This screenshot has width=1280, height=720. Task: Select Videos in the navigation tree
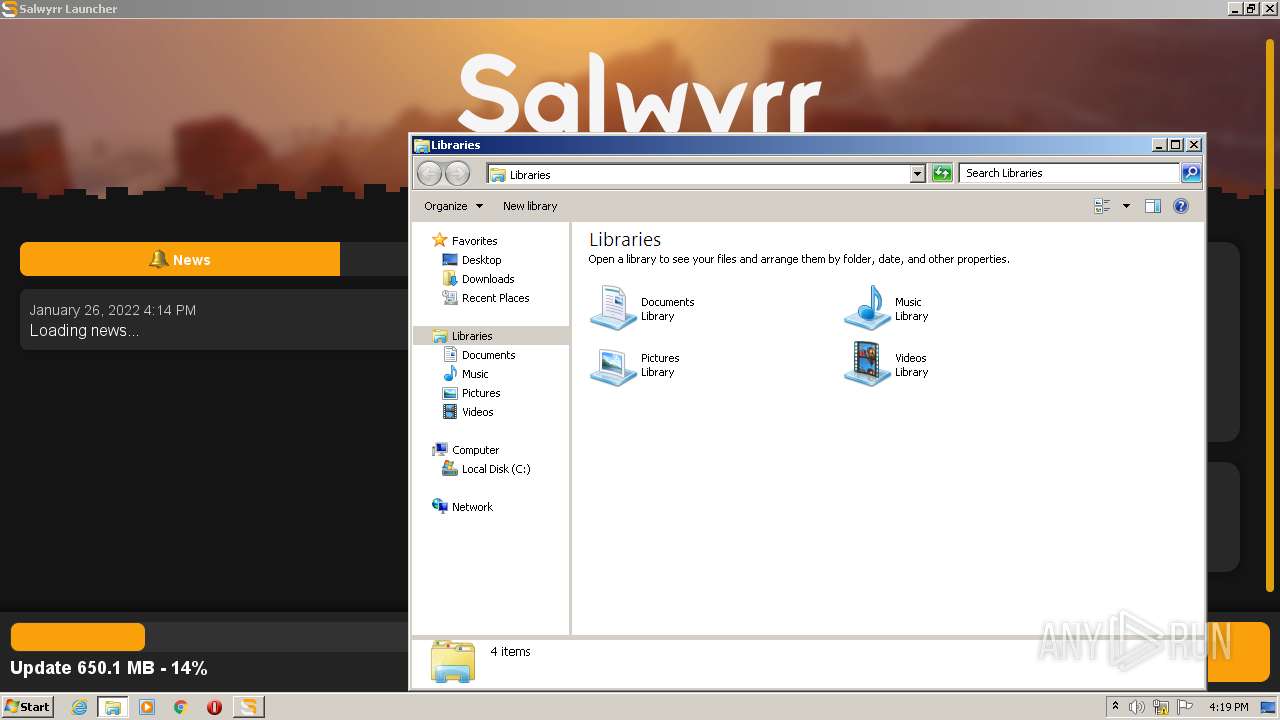[477, 412]
